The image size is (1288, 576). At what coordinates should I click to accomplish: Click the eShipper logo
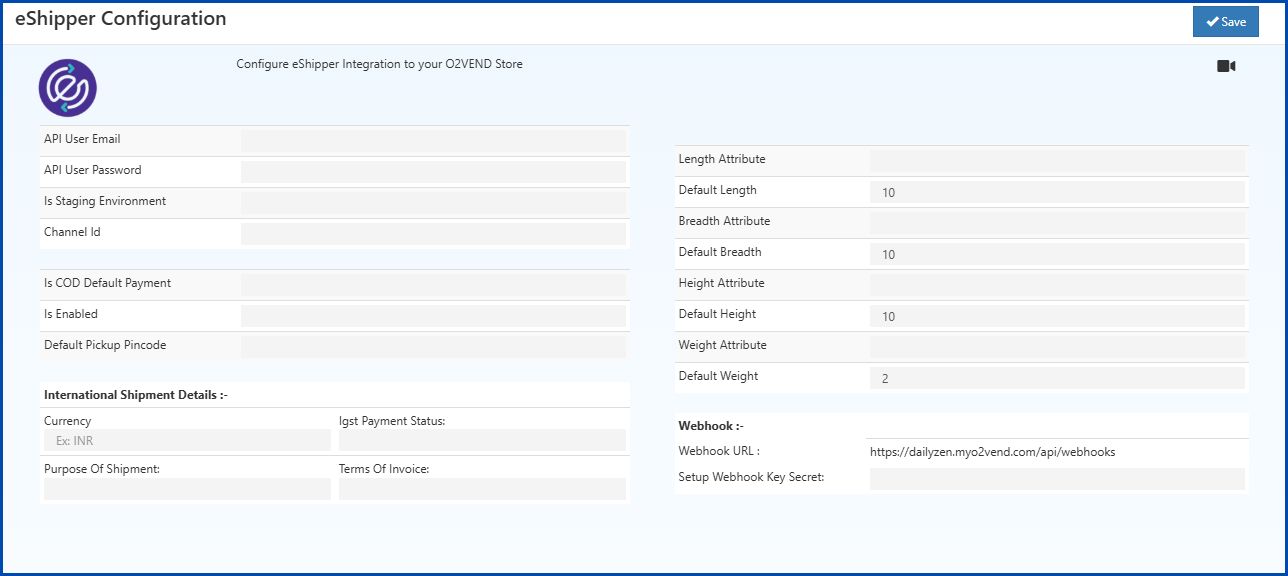[x=68, y=88]
